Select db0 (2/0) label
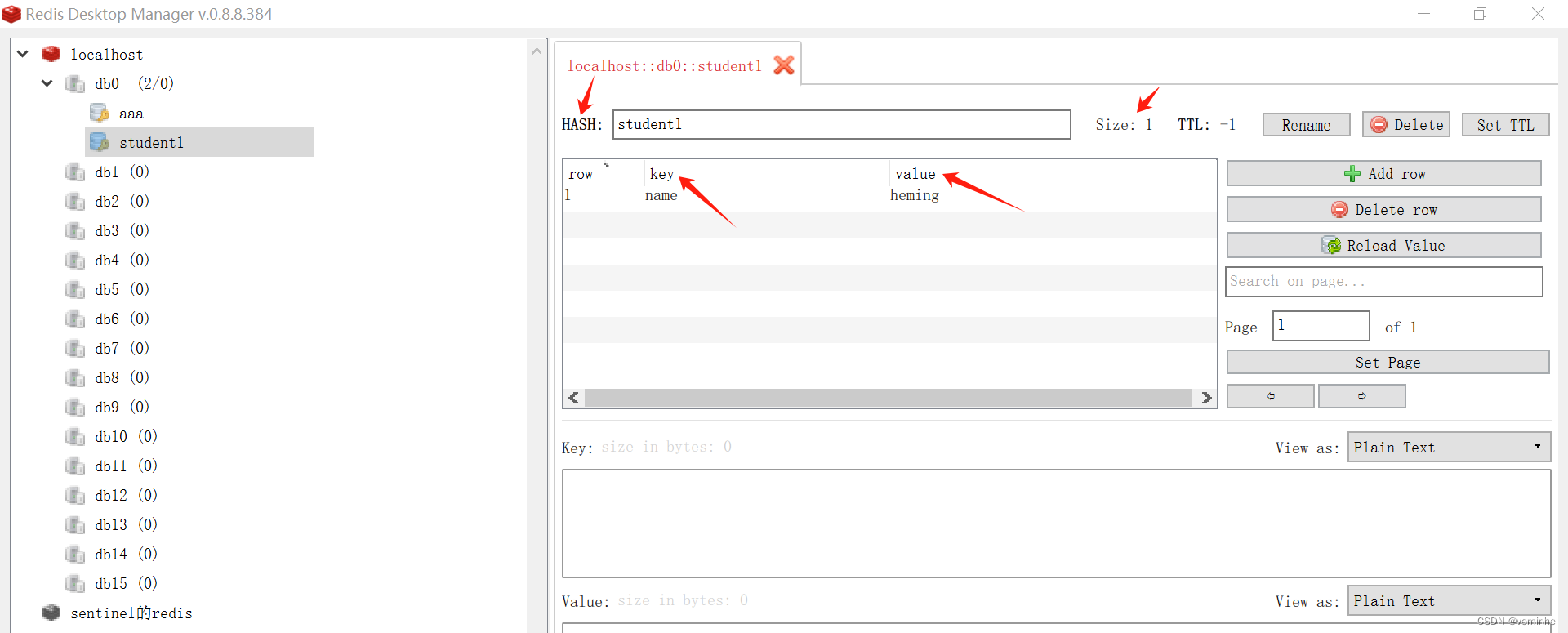 134,84
